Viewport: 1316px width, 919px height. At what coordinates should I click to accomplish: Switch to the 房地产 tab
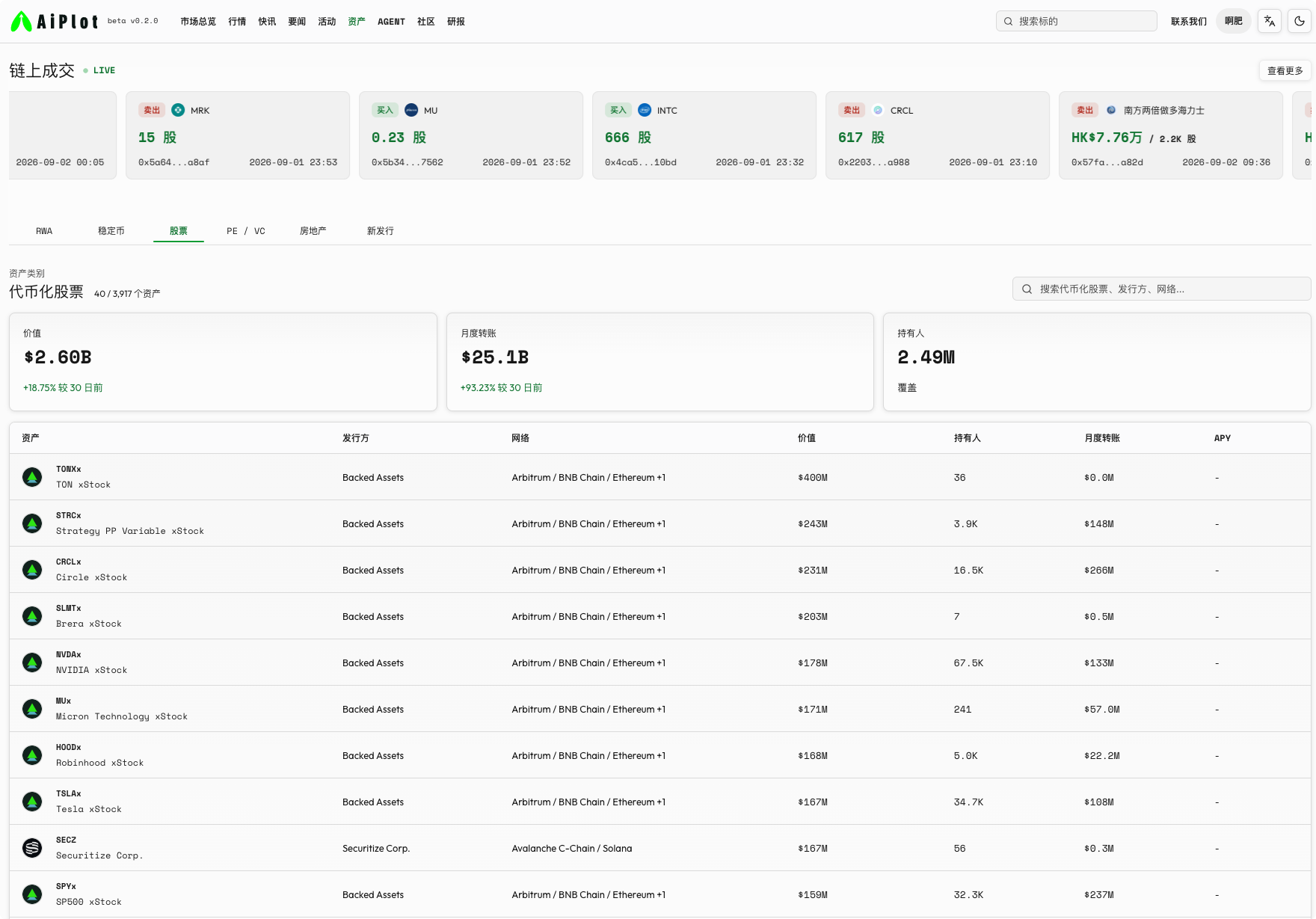(x=313, y=231)
